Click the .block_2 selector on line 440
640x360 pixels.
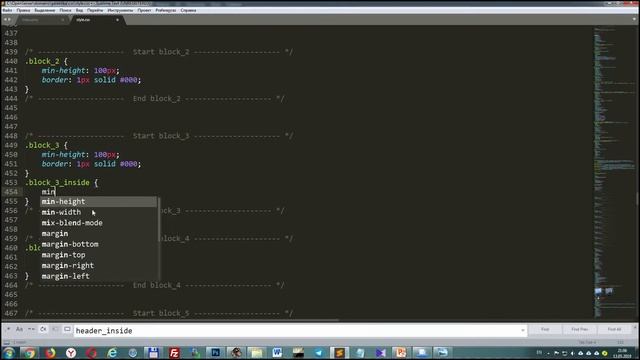42,61
